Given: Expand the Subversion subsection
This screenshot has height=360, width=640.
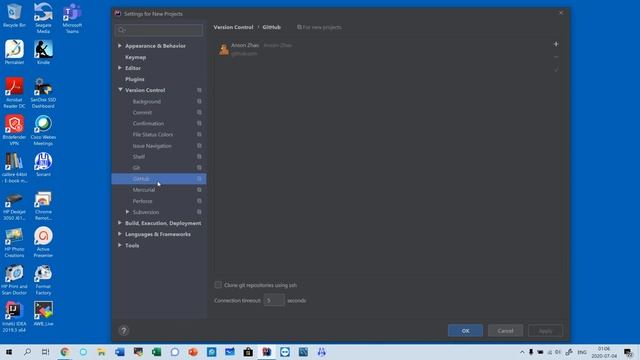Looking at the screenshot, I should pyautogui.click(x=127, y=212).
